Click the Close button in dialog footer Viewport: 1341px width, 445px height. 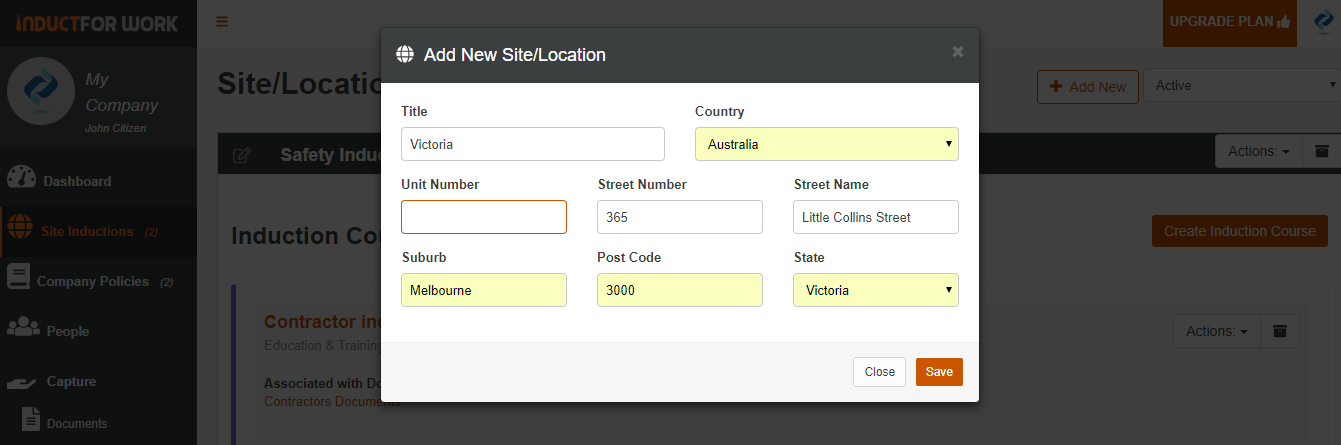[880, 372]
